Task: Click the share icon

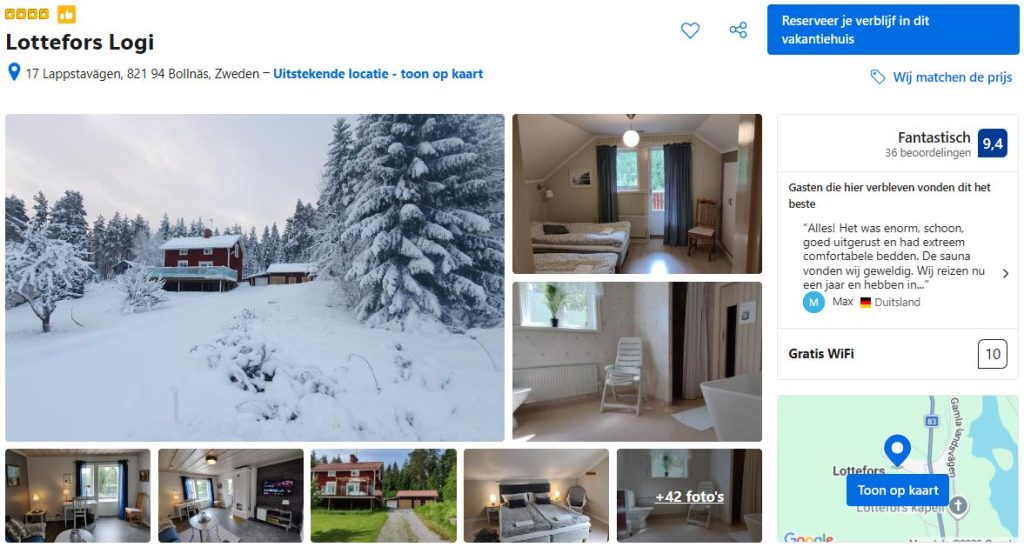Action: (738, 30)
